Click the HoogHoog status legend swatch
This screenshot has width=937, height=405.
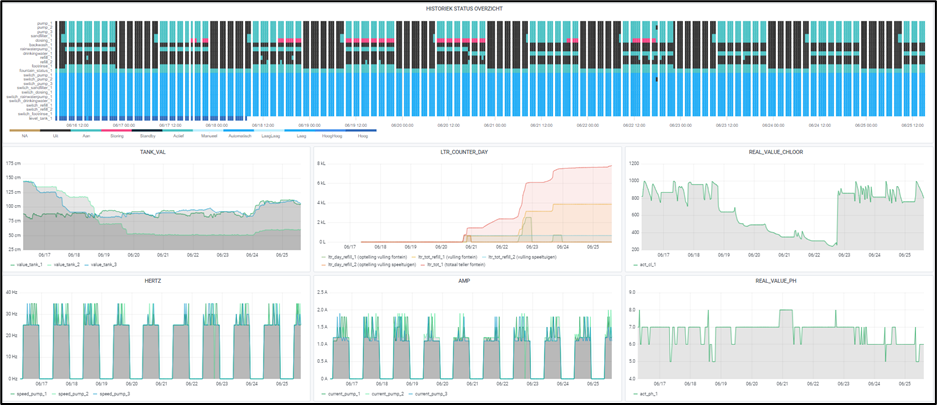[x=329, y=130]
